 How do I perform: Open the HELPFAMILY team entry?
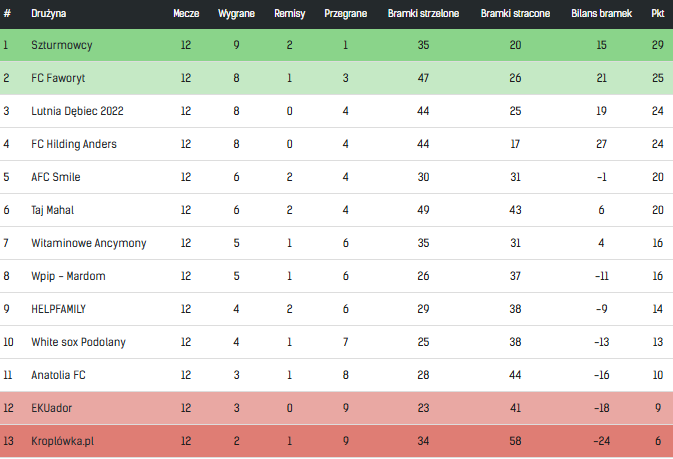58,309
